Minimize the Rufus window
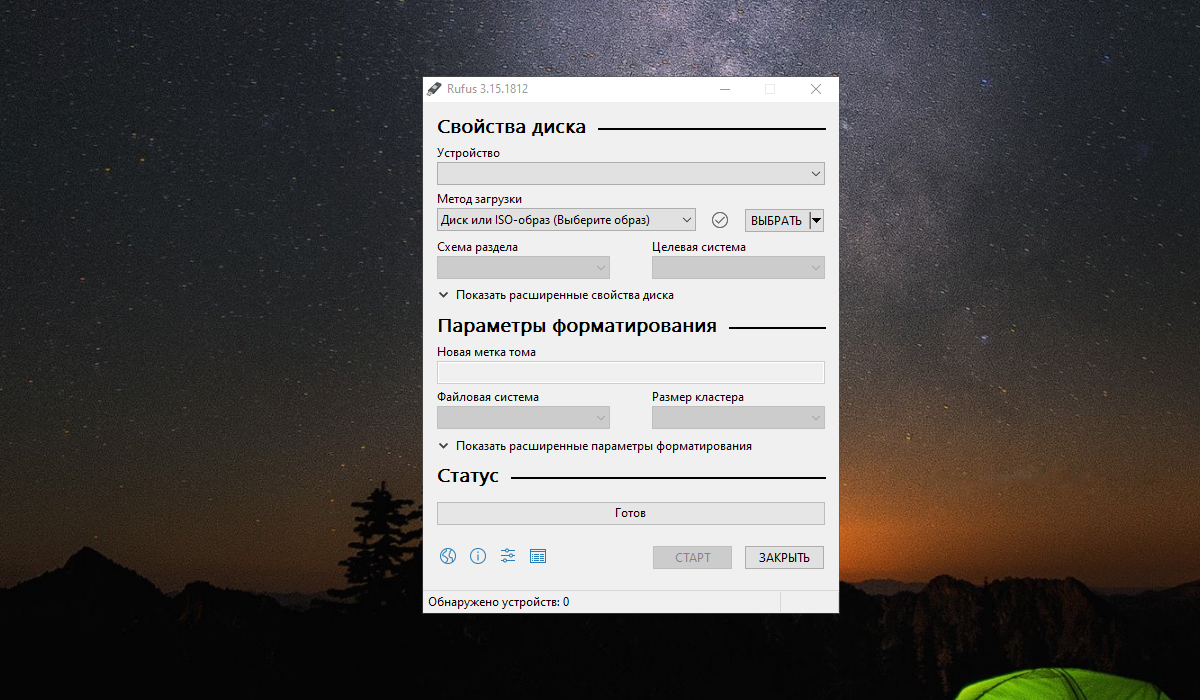The image size is (1200, 700). pyautogui.click(x=723, y=89)
